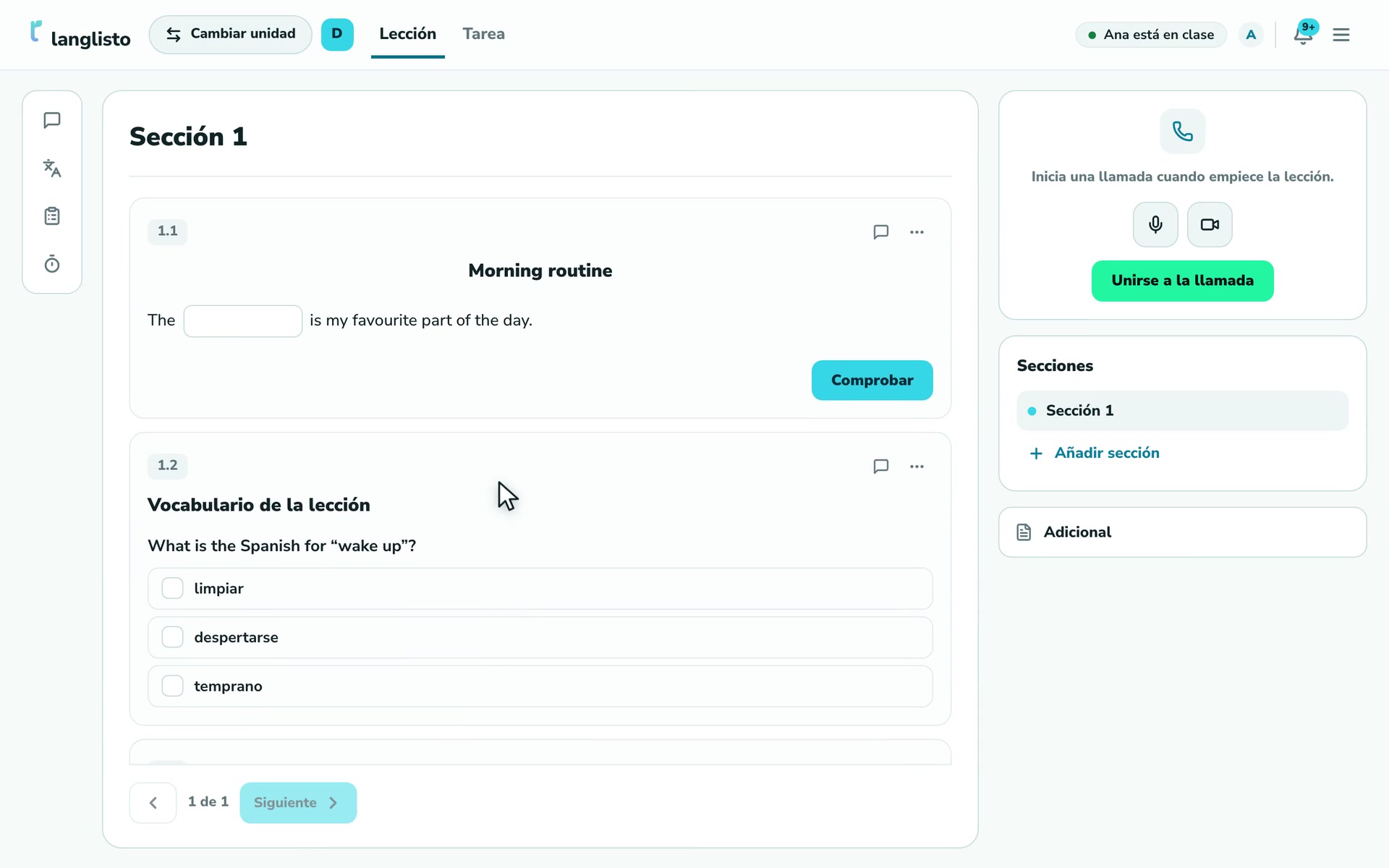The height and width of the screenshot is (868, 1389).
Task: Click Unirse a la llamada button
Action: pos(1182,281)
